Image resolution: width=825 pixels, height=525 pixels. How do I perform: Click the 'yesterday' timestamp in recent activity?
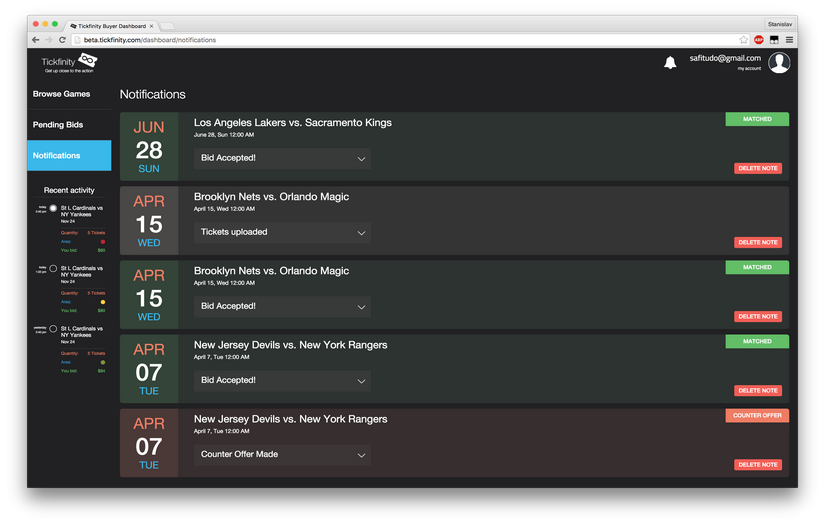tap(40, 327)
